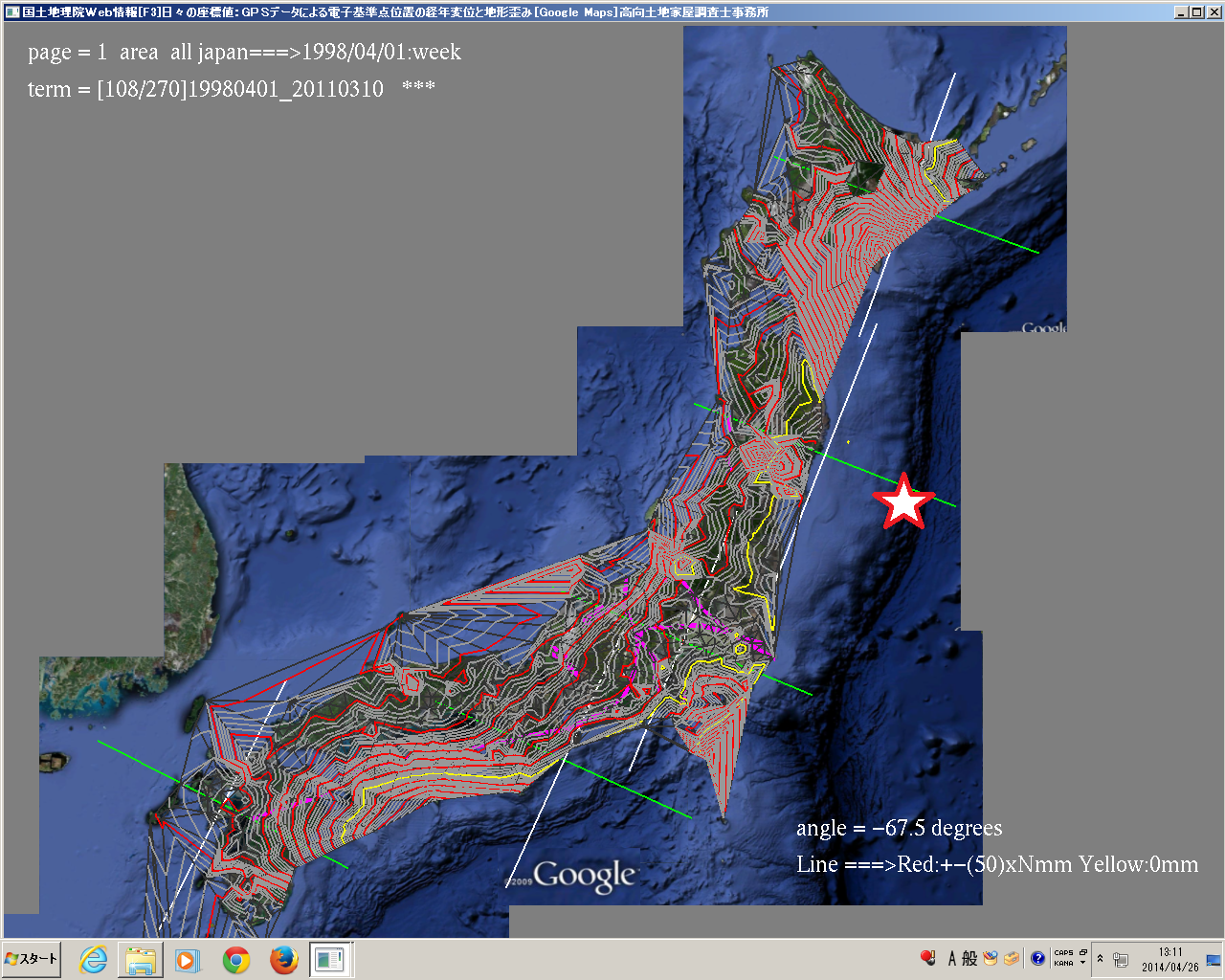The height and width of the screenshot is (980, 1225).
Task: Open Internet Explorer from the taskbar
Action: point(93,959)
